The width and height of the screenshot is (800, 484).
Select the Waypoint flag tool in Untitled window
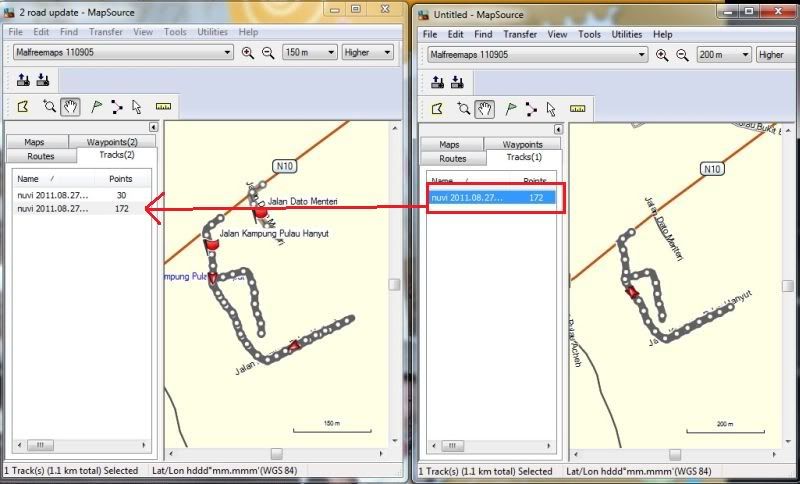click(x=510, y=109)
